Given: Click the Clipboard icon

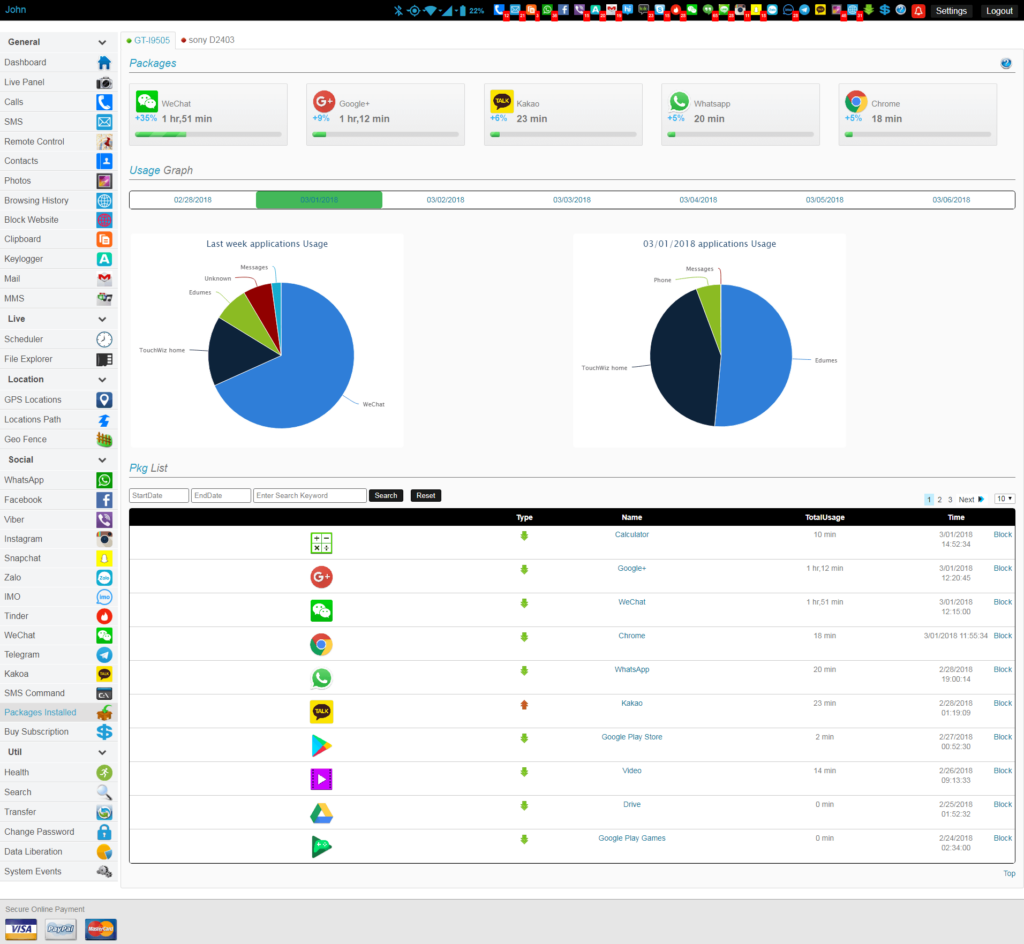Looking at the screenshot, I should coord(104,239).
